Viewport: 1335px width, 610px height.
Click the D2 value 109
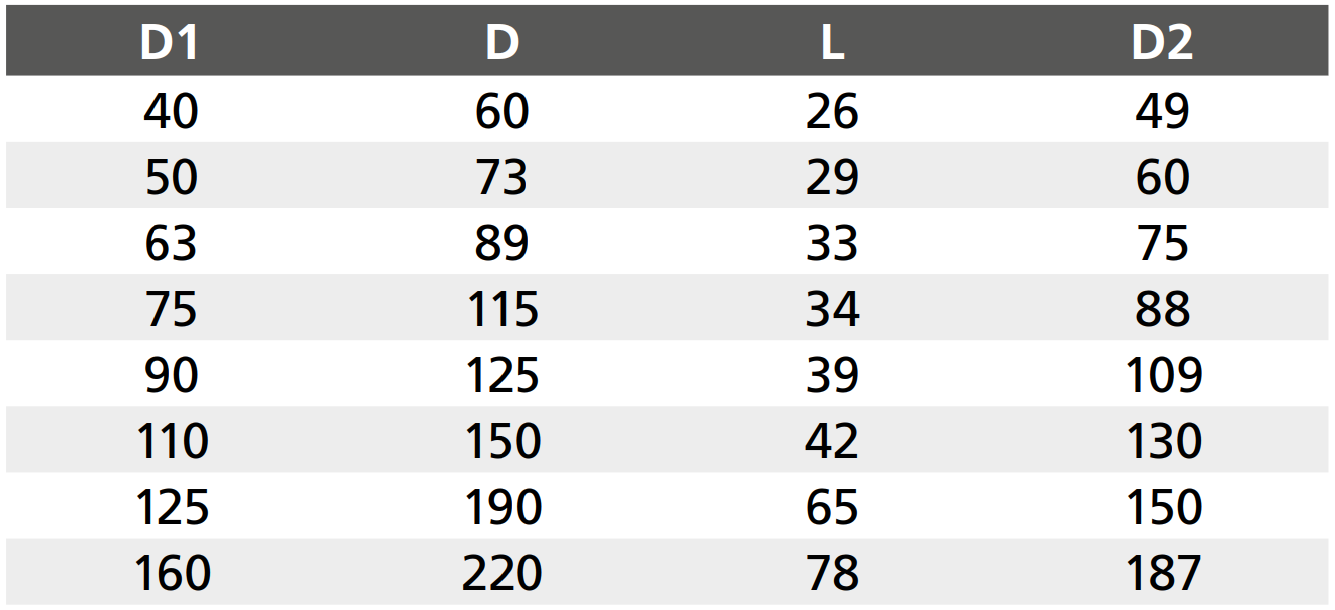(1164, 375)
